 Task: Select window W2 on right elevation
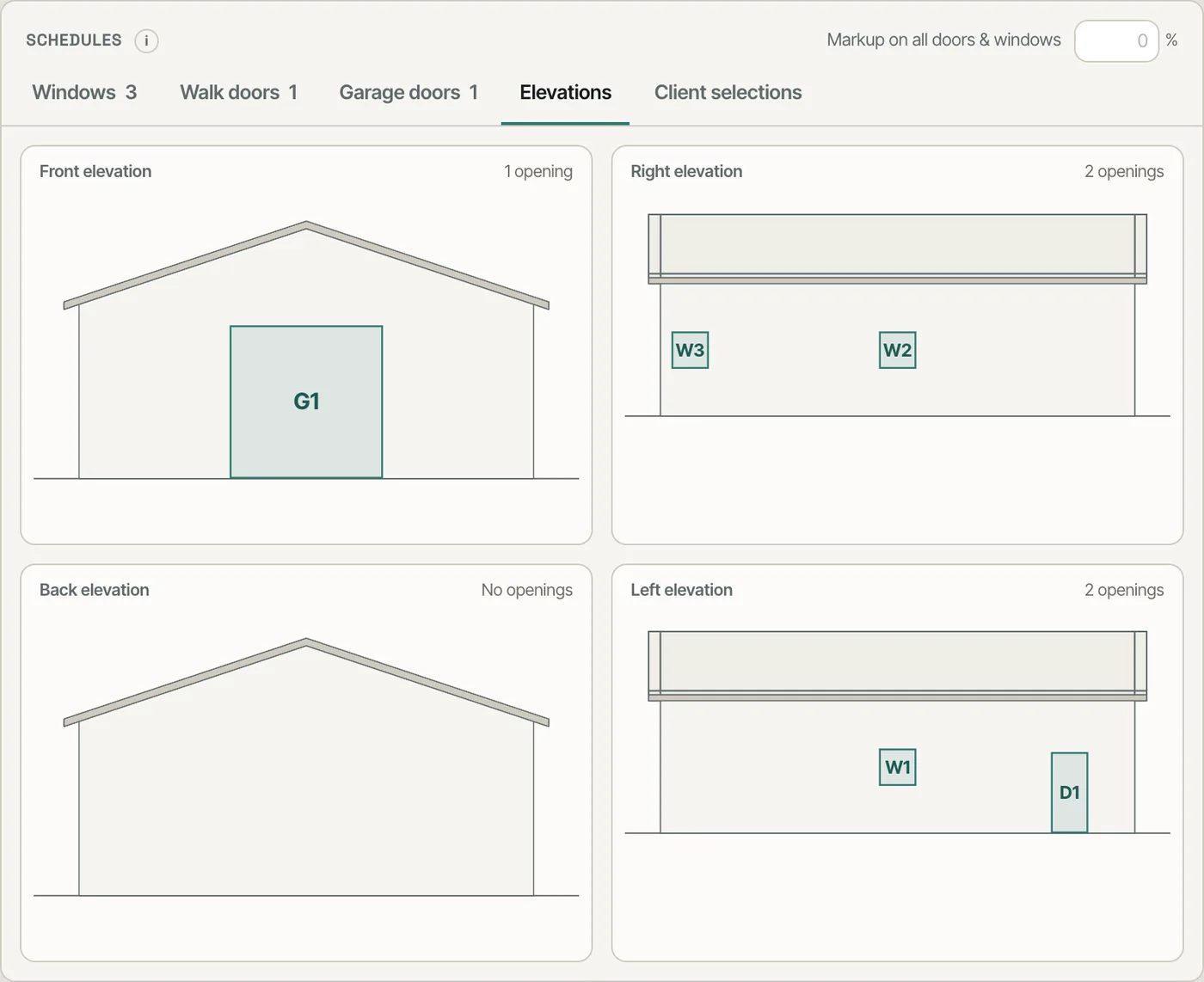click(897, 350)
